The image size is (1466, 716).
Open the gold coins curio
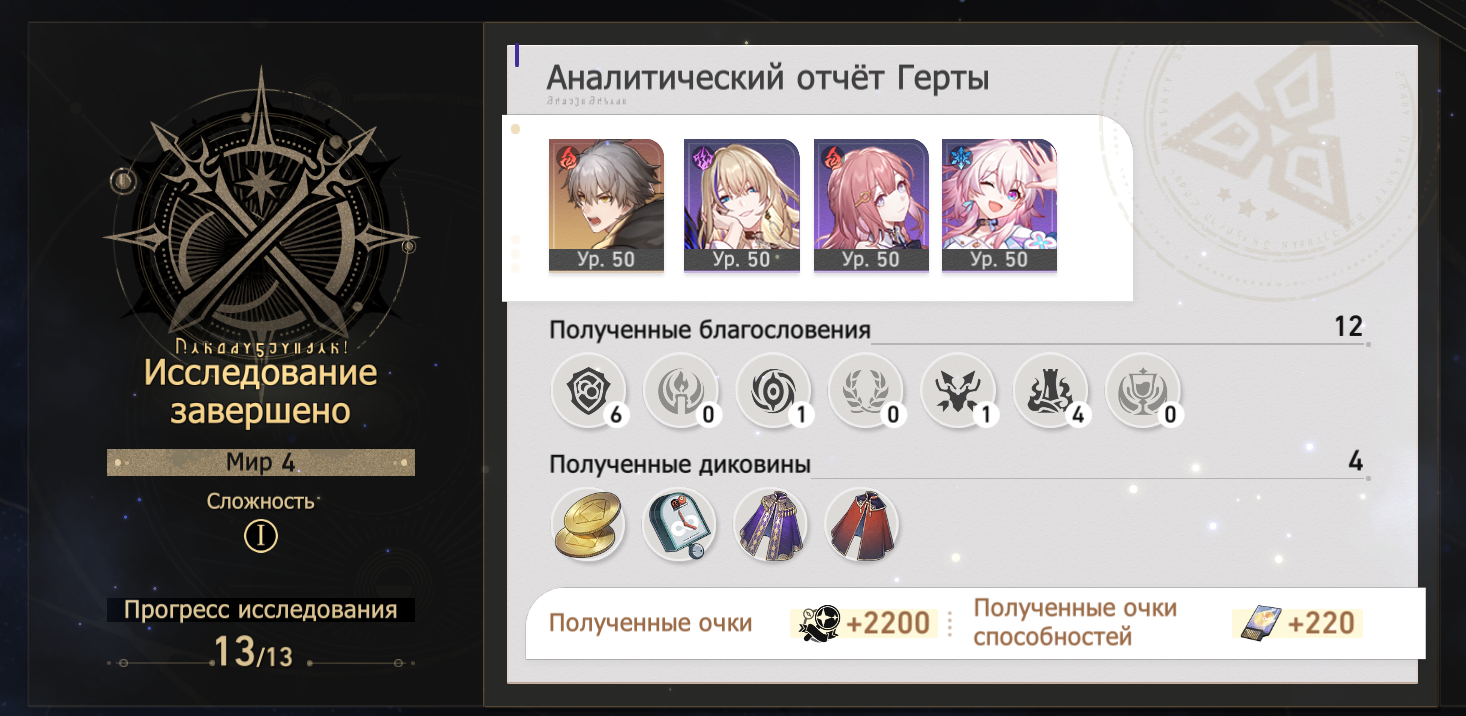[x=588, y=524]
